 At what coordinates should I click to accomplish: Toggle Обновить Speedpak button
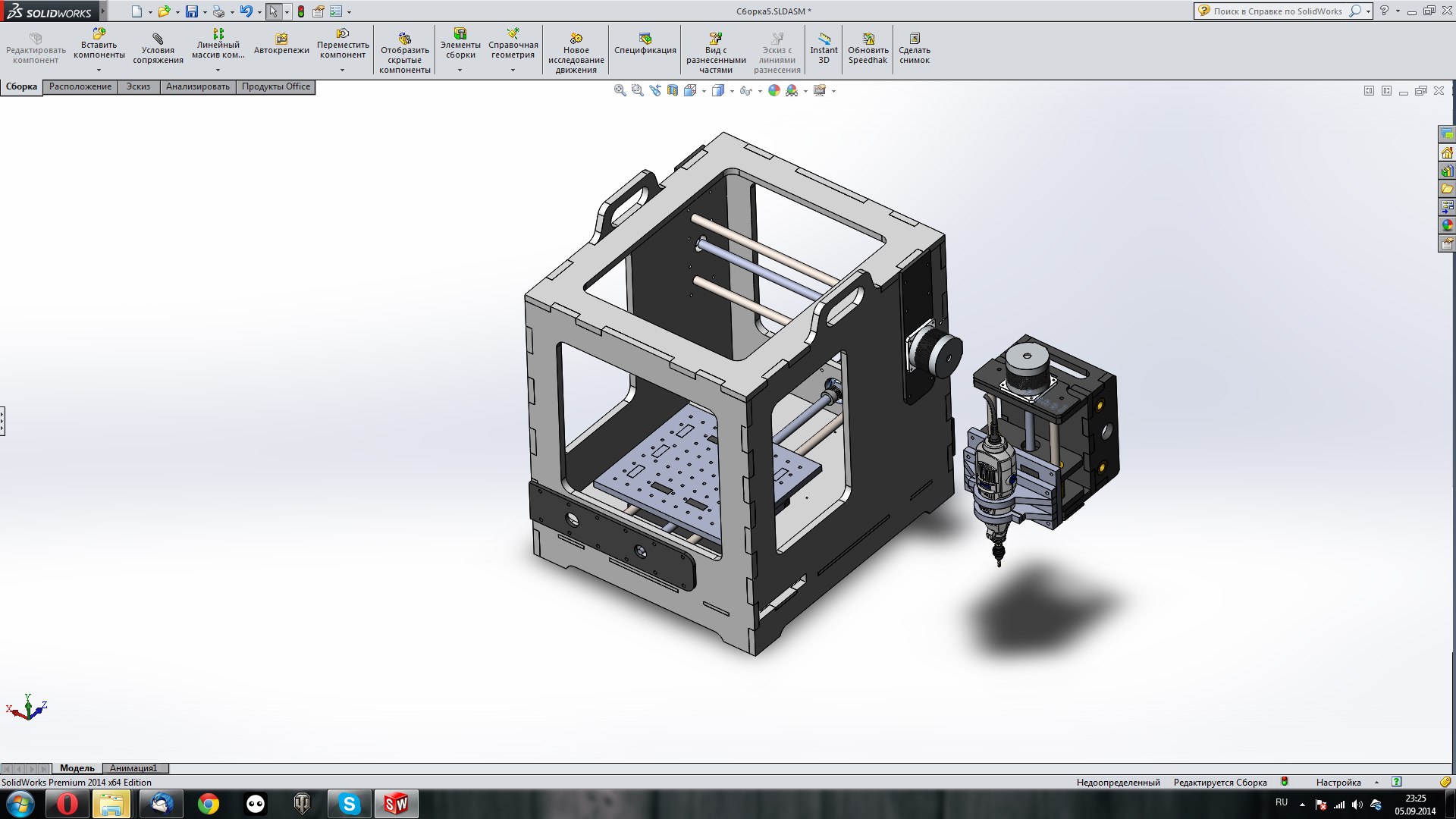pyautogui.click(x=868, y=49)
